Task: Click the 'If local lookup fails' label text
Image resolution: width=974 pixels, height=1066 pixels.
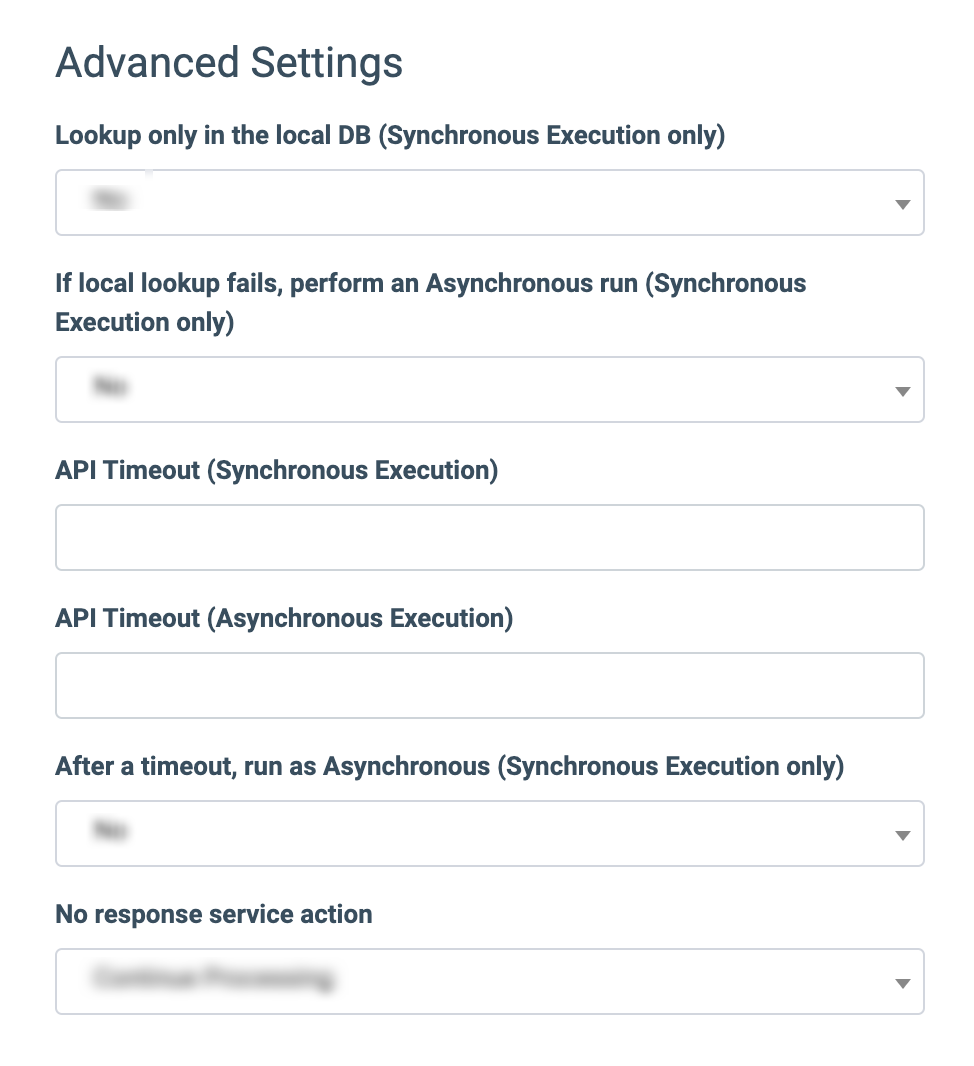Action: coord(430,284)
